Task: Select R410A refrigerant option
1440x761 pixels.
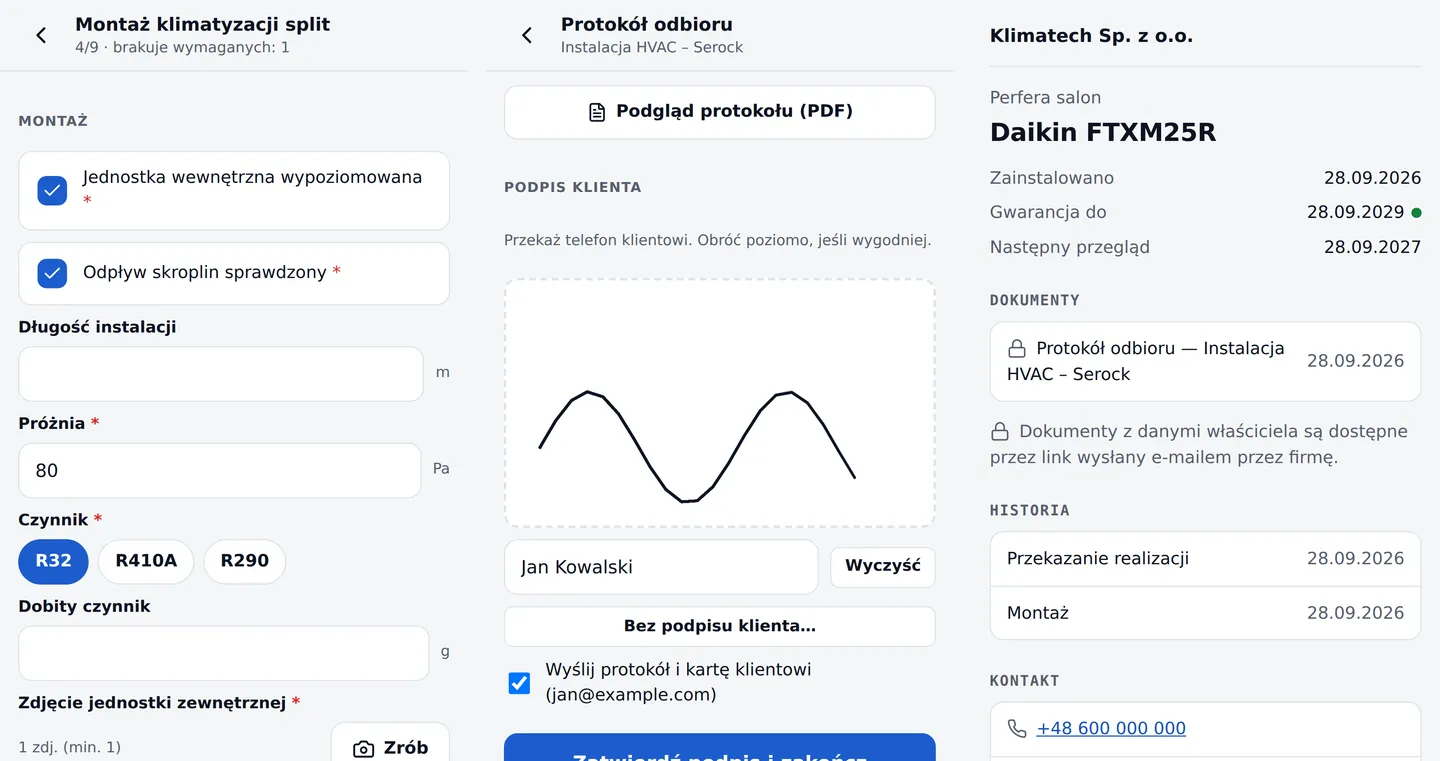Action: (146, 561)
